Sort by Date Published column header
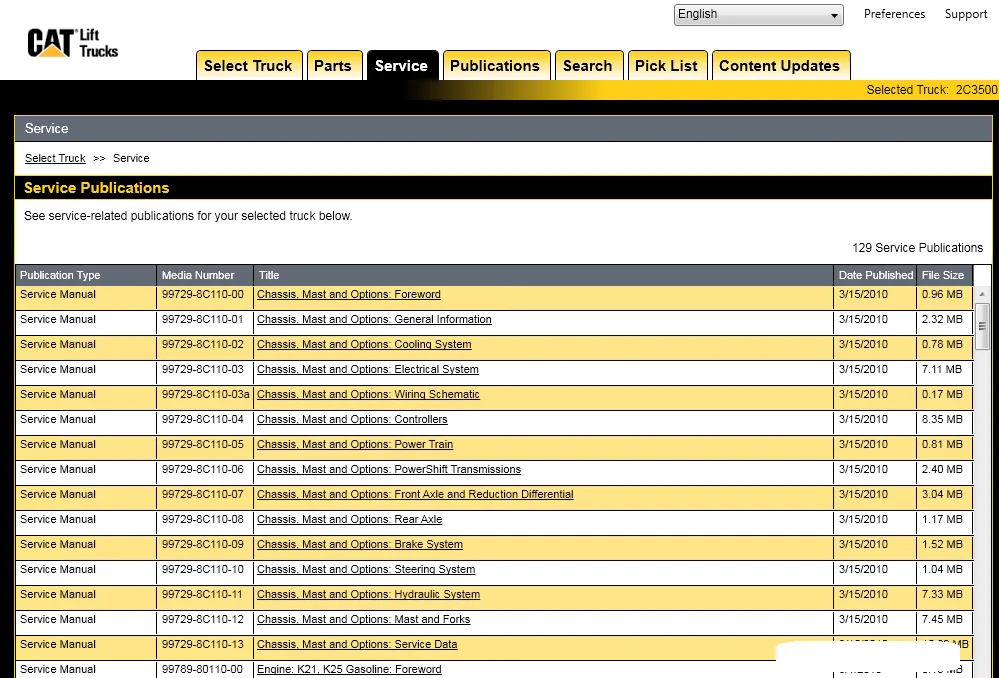 pyautogui.click(x=875, y=275)
